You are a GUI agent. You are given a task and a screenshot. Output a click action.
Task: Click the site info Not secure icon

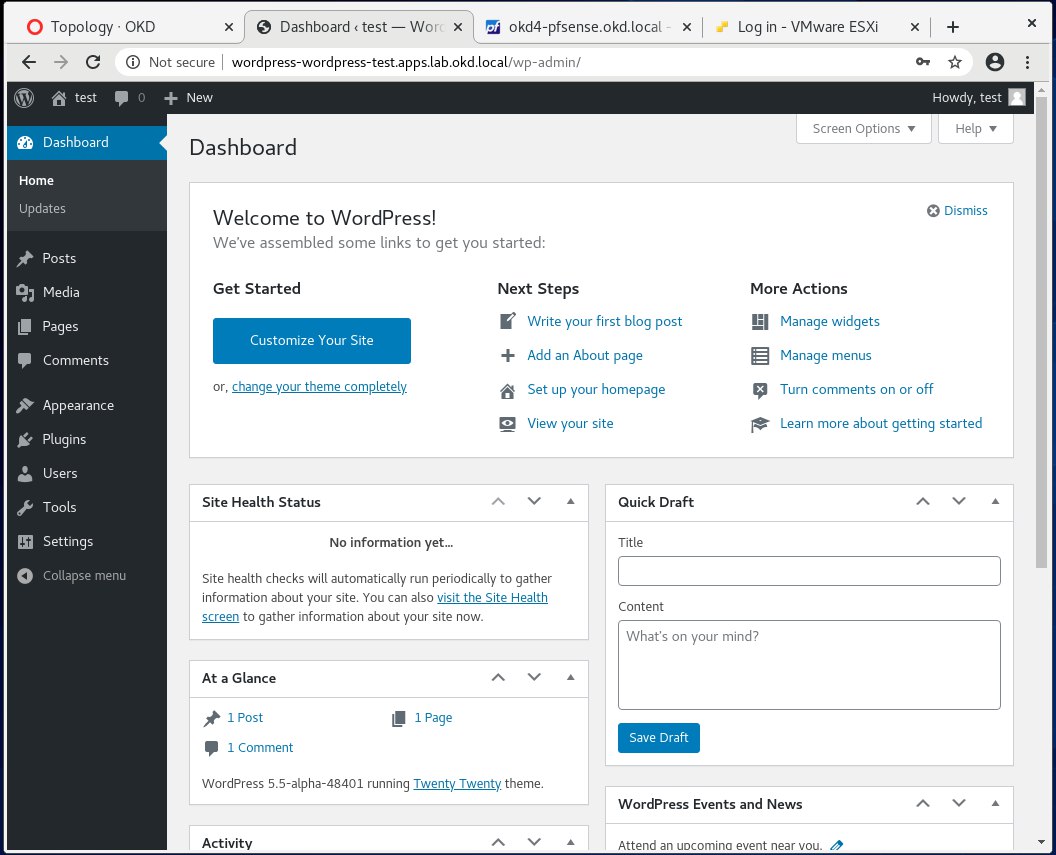pyautogui.click(x=133, y=62)
